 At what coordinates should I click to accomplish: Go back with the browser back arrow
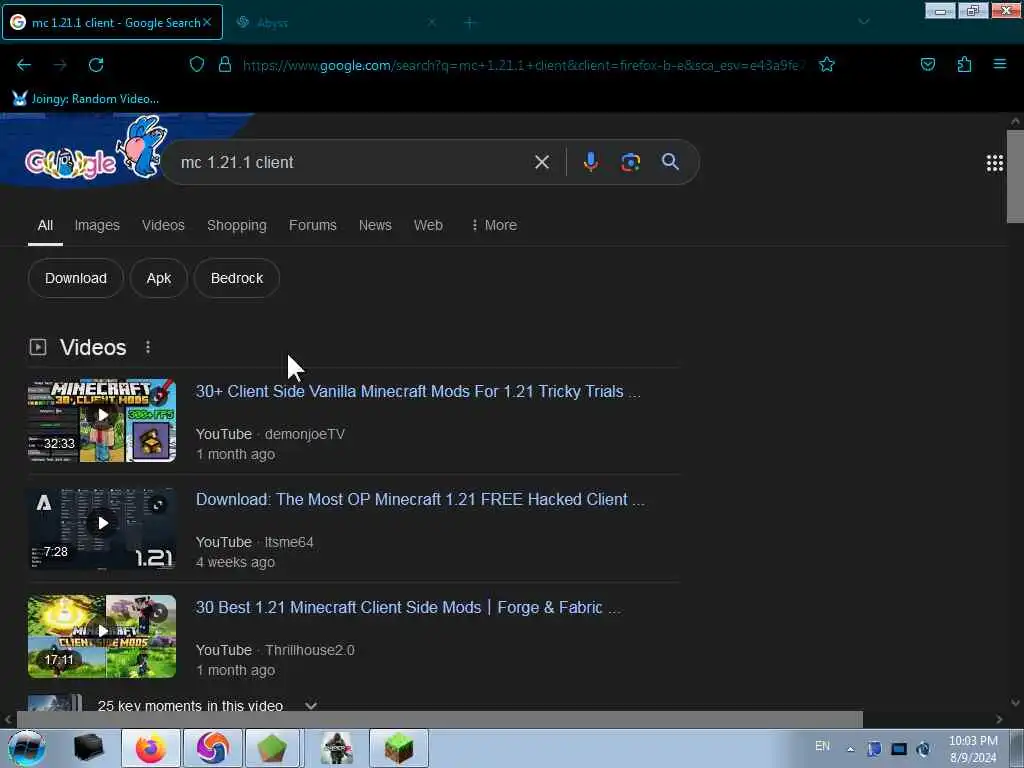point(24,65)
